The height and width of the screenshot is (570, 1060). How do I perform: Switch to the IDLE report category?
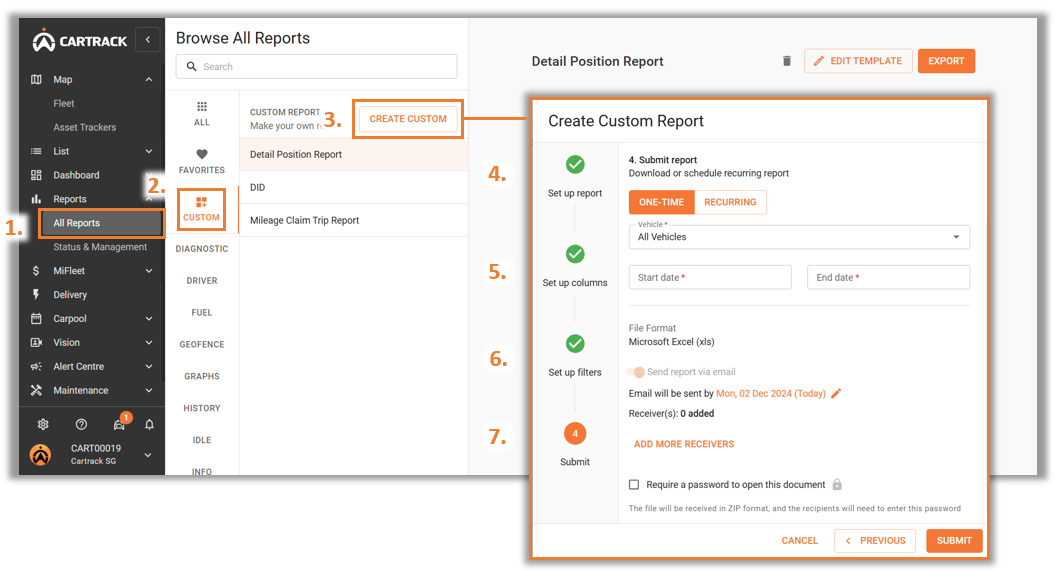coord(201,440)
